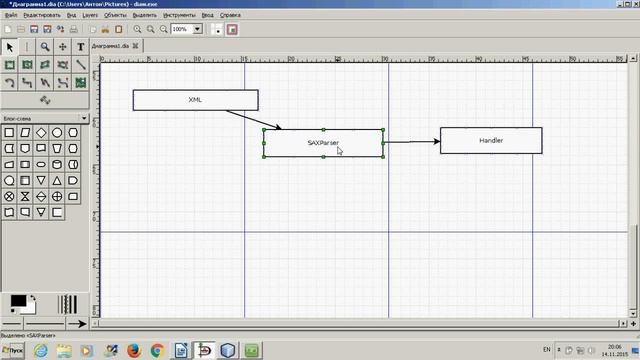Image resolution: width=640 pixels, height=360 pixels.
Task: Click the Cut scissors toolbar icon
Action: (106, 29)
